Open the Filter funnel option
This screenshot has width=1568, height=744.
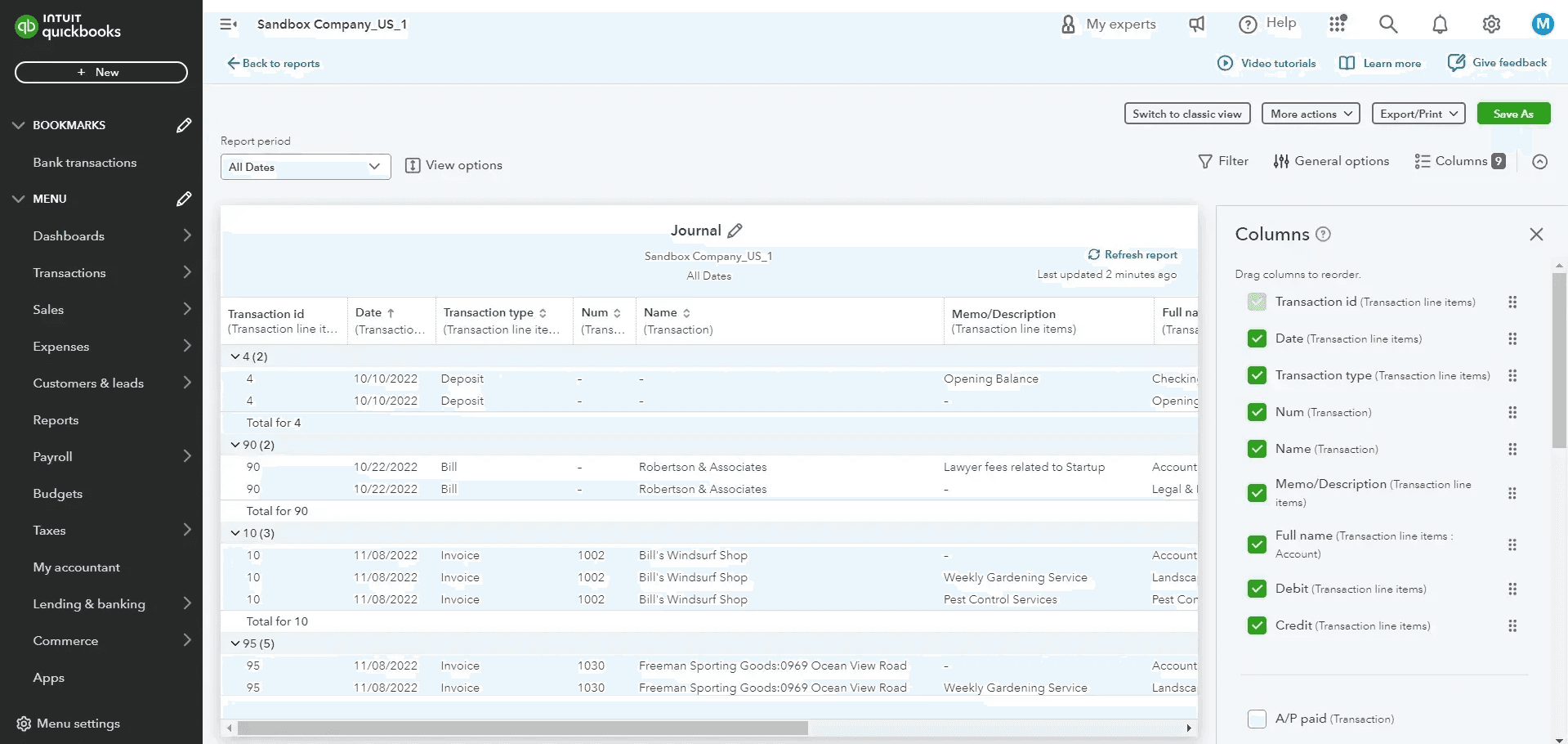(1223, 161)
